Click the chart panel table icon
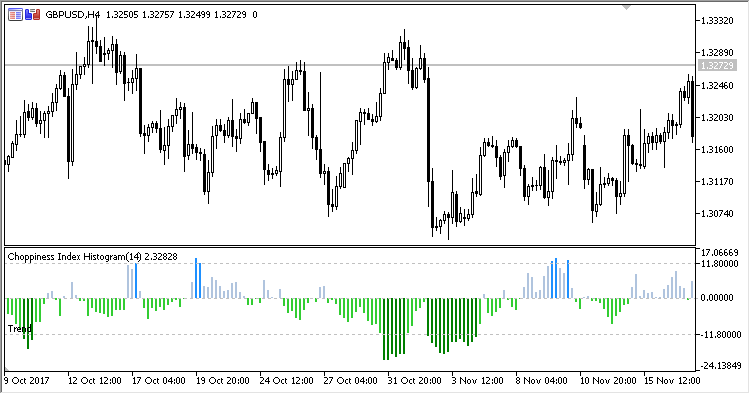750x394 pixels. coord(15,15)
